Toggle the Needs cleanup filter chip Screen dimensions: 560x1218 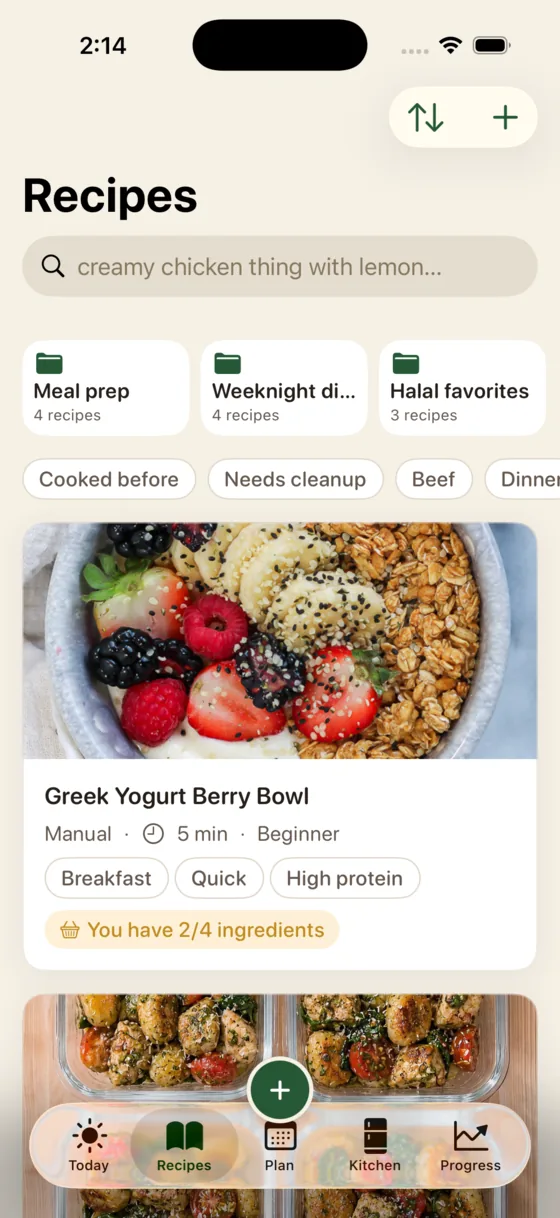(295, 479)
